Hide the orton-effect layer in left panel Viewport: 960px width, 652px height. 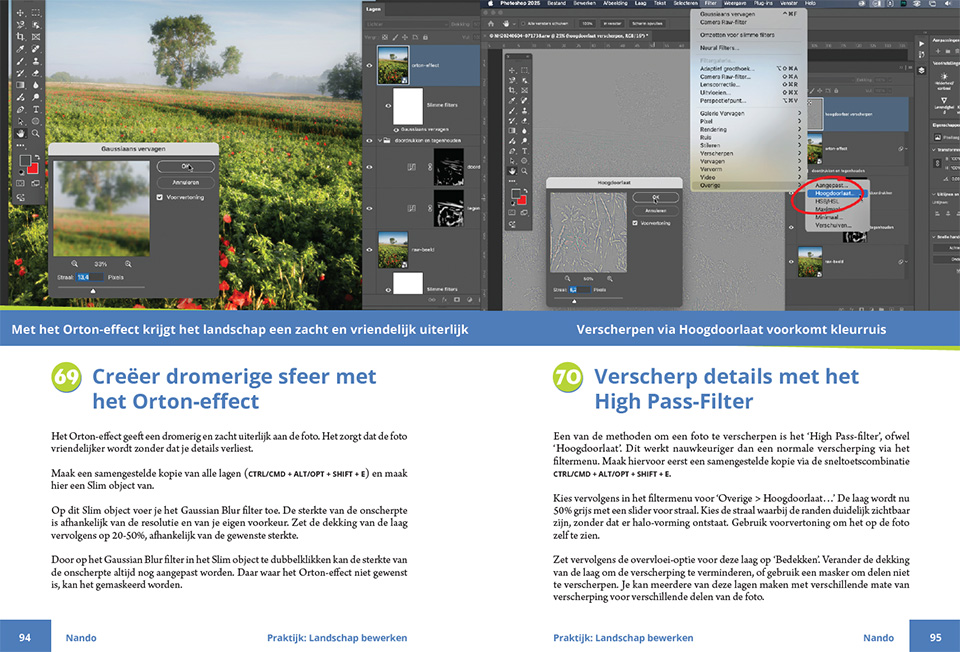370,65
